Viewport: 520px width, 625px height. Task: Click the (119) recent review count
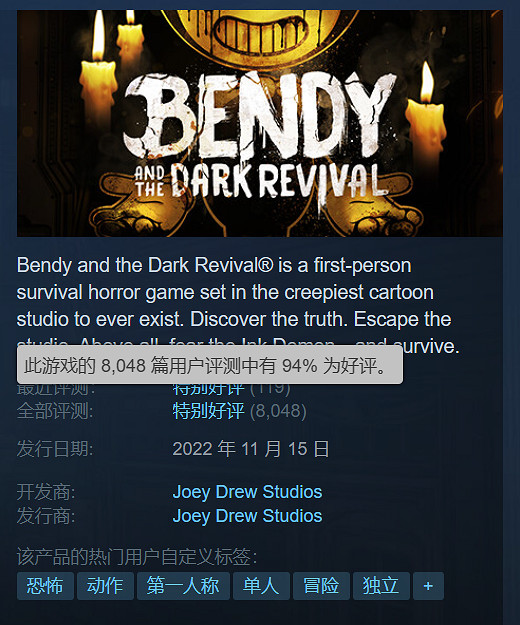coord(270,388)
